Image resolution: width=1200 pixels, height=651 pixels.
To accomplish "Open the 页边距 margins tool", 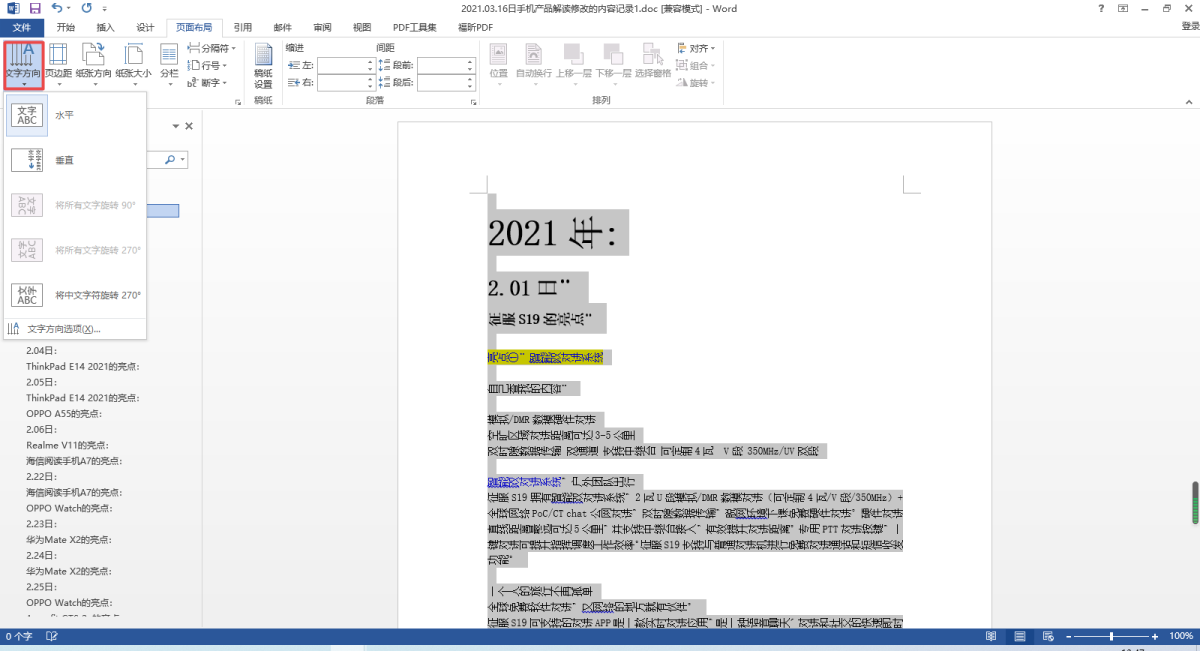I will point(58,60).
